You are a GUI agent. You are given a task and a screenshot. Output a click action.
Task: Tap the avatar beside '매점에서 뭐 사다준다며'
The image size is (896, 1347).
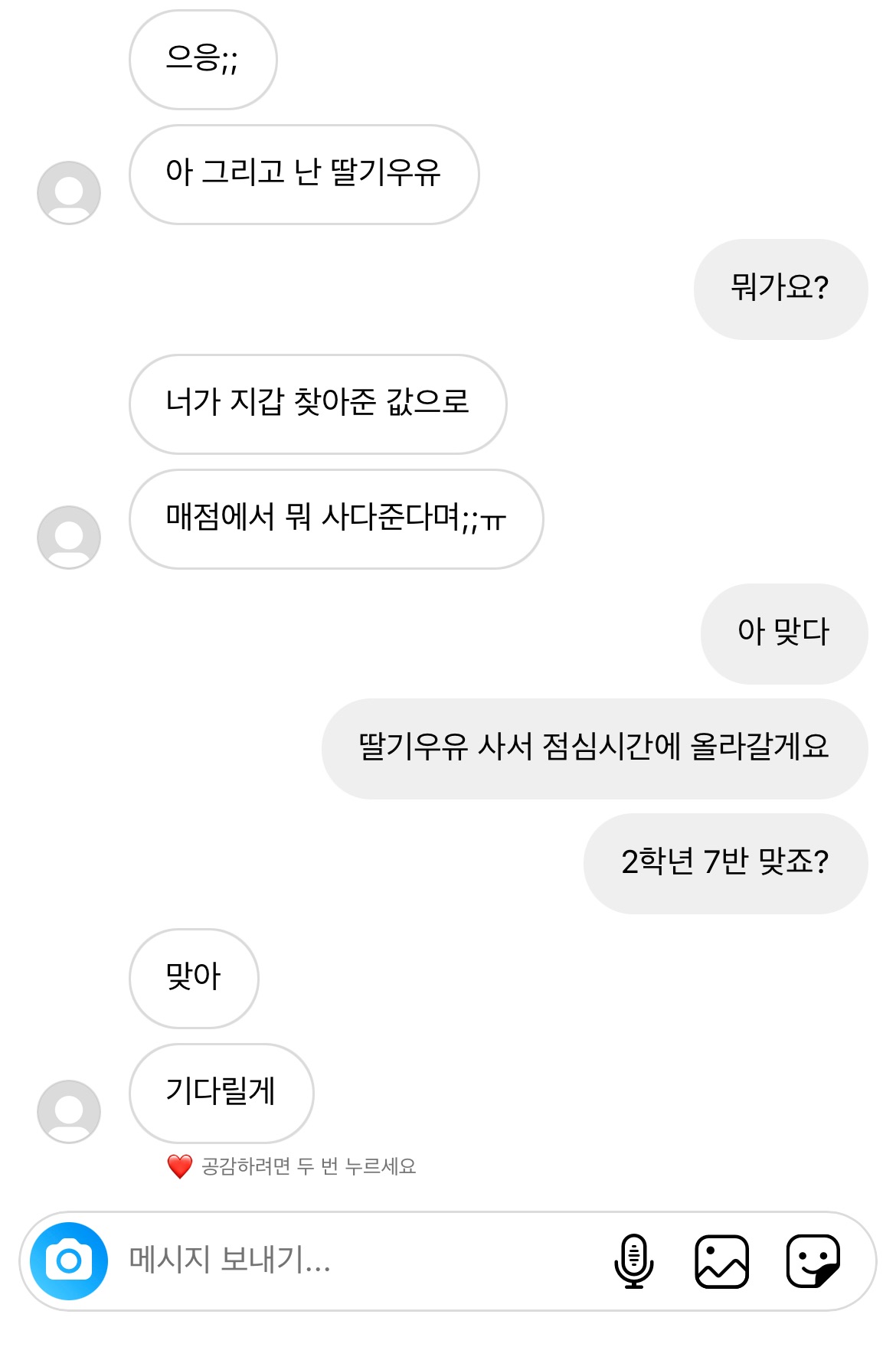[x=69, y=537]
